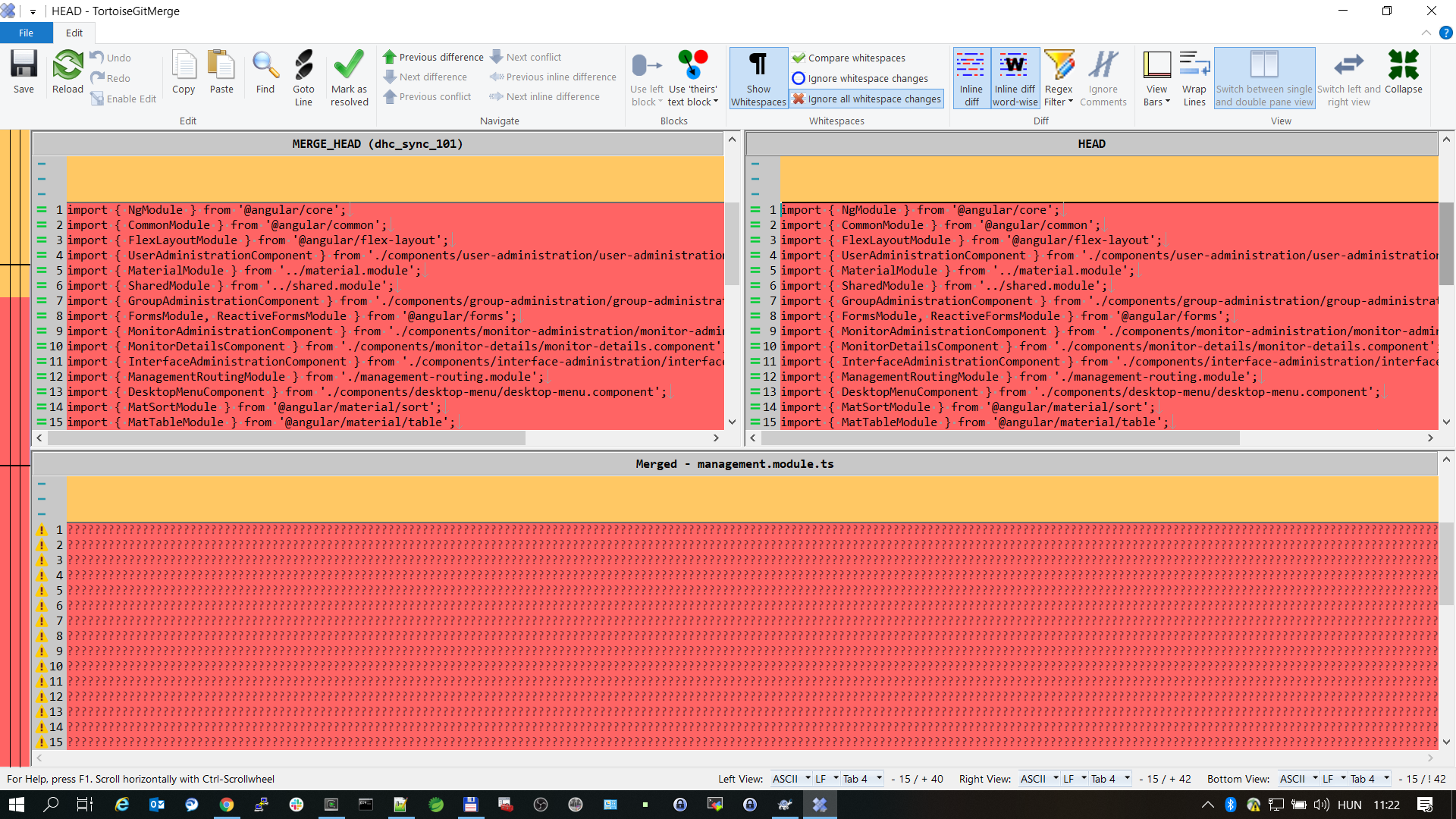Open the File menu tab
Screen dimensions: 1456x819
26,33
